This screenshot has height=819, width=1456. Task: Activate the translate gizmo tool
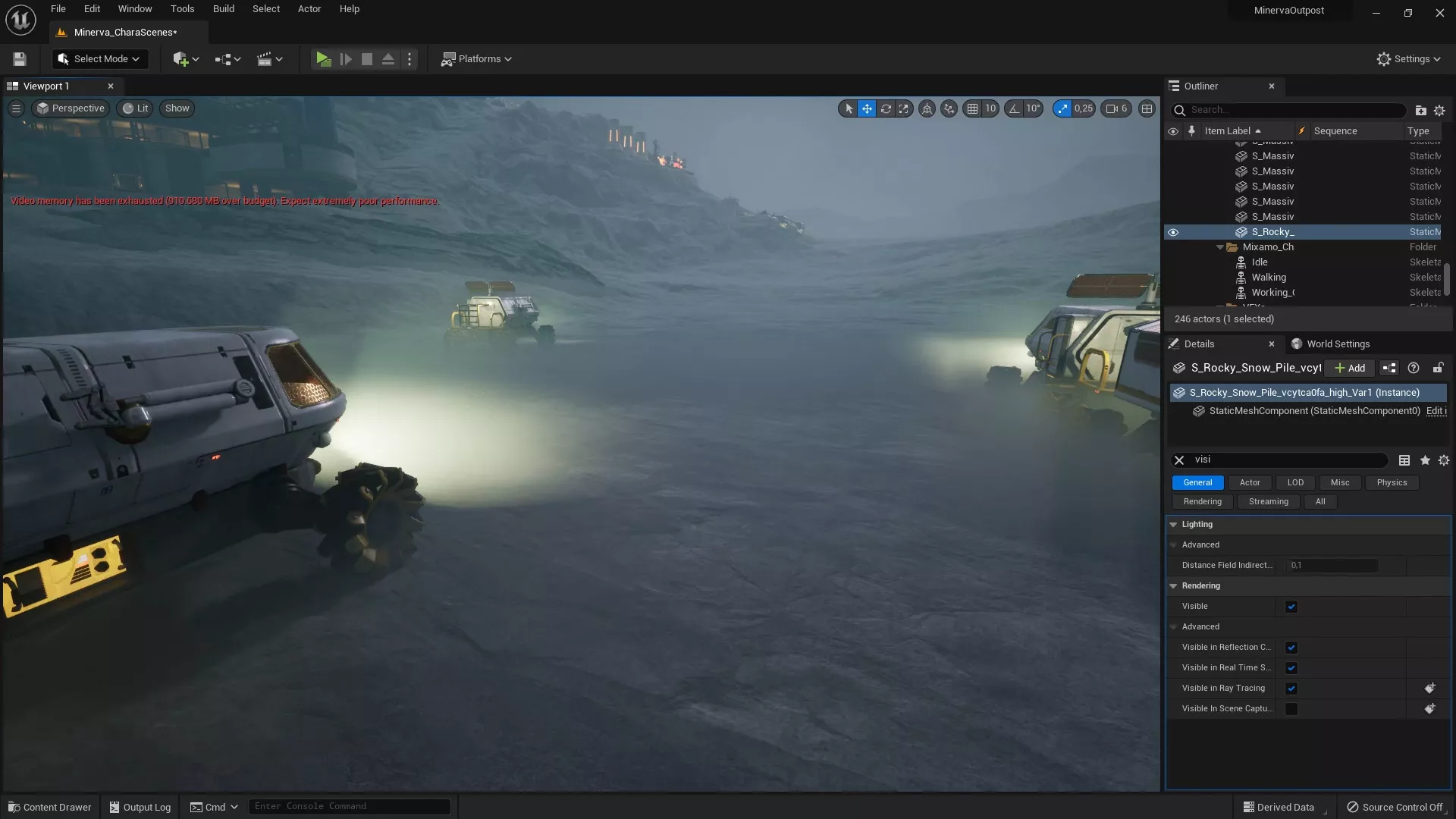tap(867, 108)
